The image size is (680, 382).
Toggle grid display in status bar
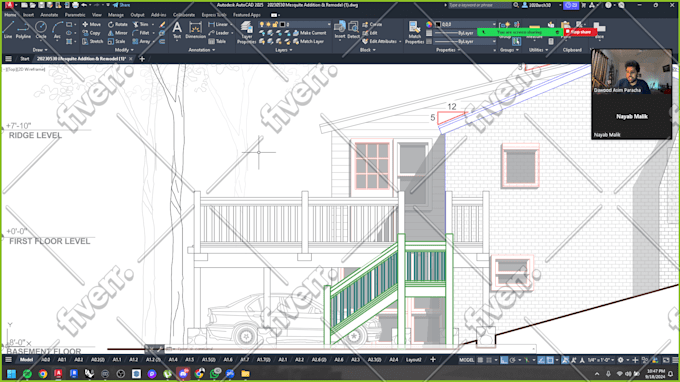tap(481, 360)
